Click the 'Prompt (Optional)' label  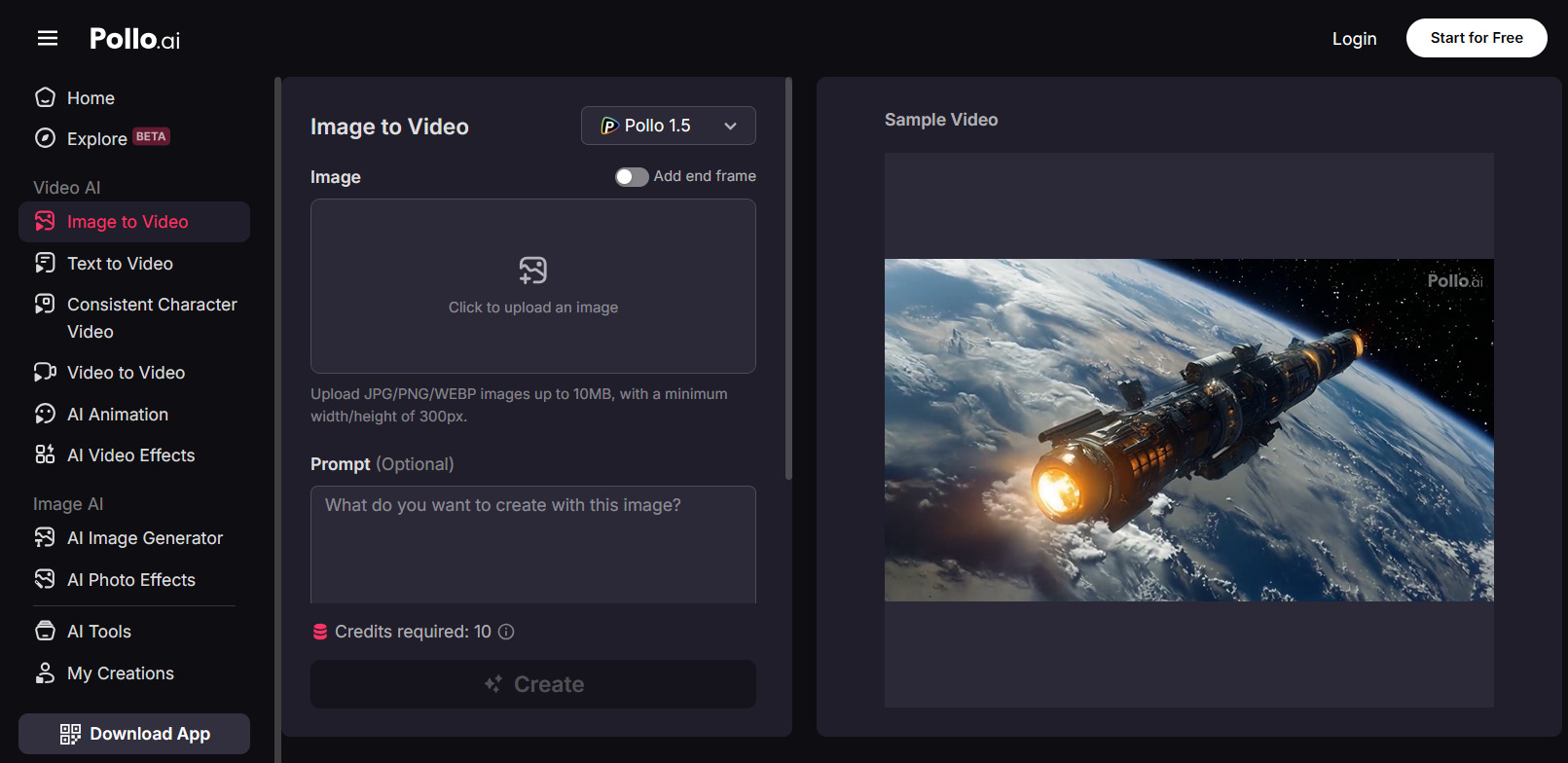[383, 464]
